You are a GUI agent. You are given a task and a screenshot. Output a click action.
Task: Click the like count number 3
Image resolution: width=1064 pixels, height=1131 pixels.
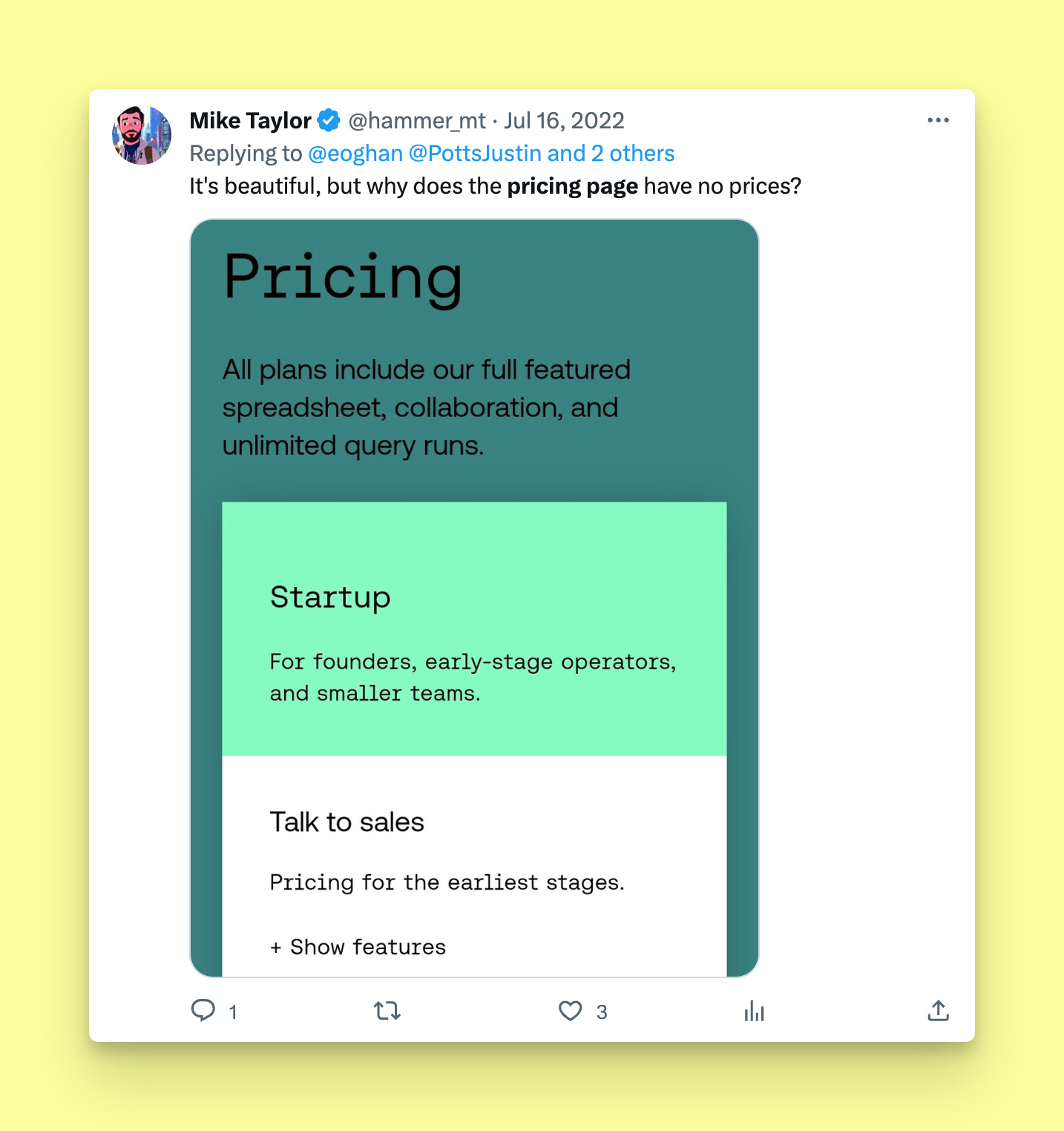coord(601,1011)
